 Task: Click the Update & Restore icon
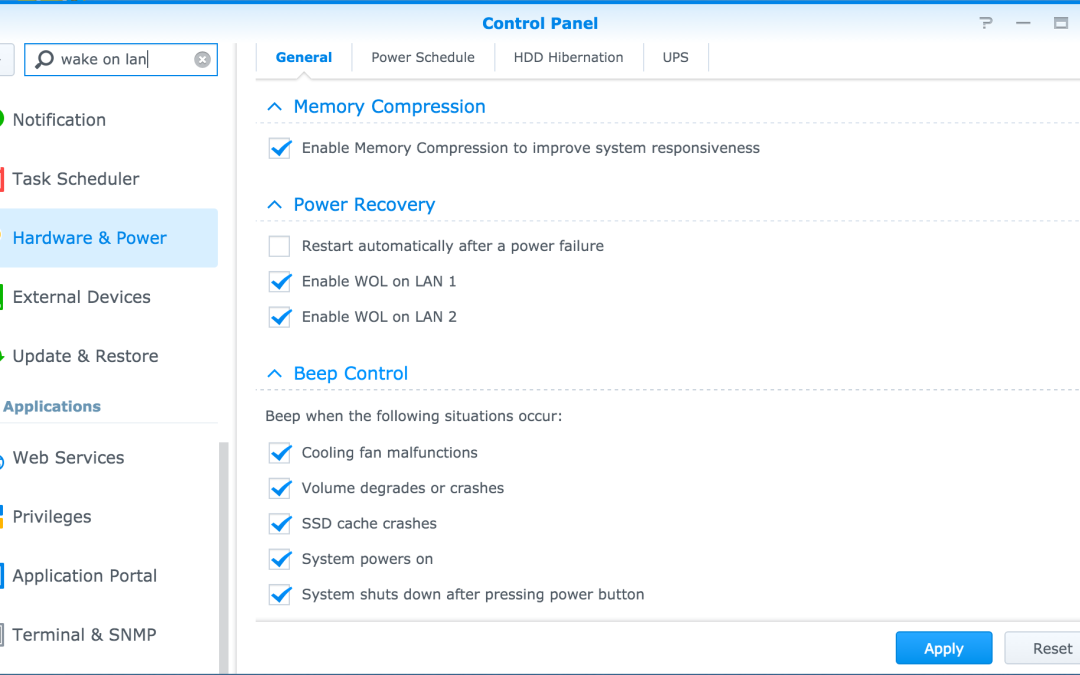[x=4, y=356]
